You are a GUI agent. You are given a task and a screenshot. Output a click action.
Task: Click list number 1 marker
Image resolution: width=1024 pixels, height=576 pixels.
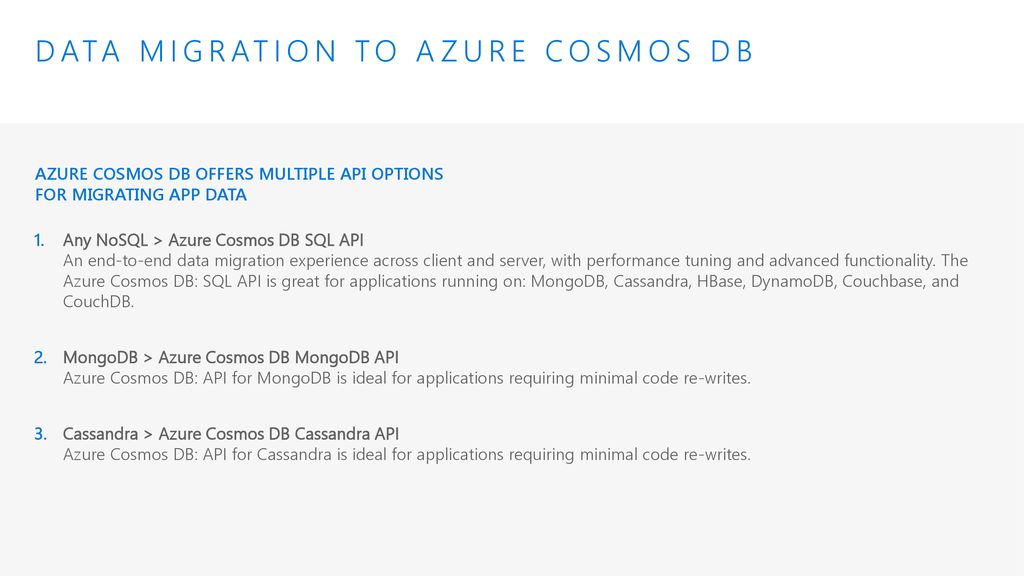[40, 240]
